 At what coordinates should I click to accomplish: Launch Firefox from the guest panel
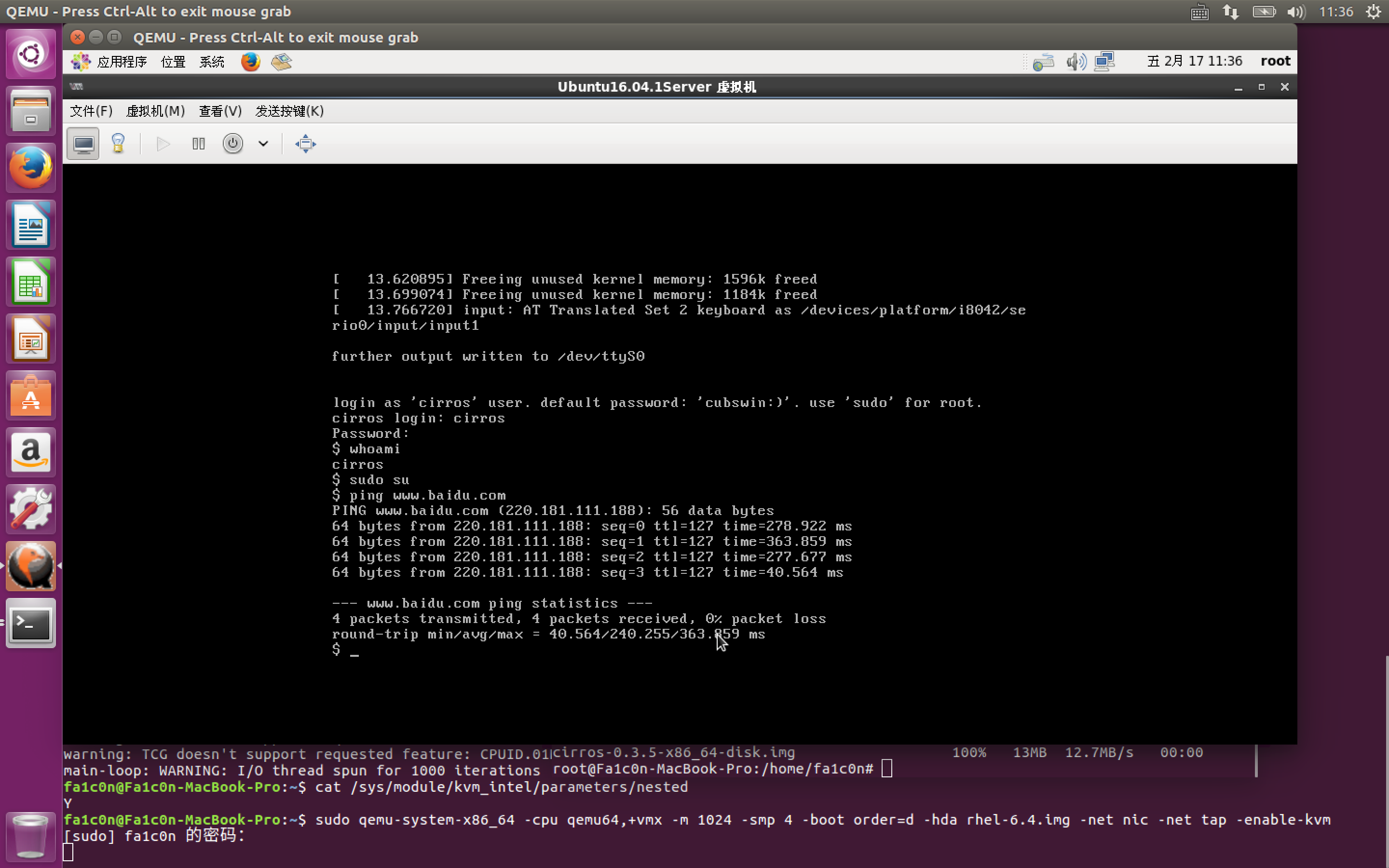click(x=250, y=62)
